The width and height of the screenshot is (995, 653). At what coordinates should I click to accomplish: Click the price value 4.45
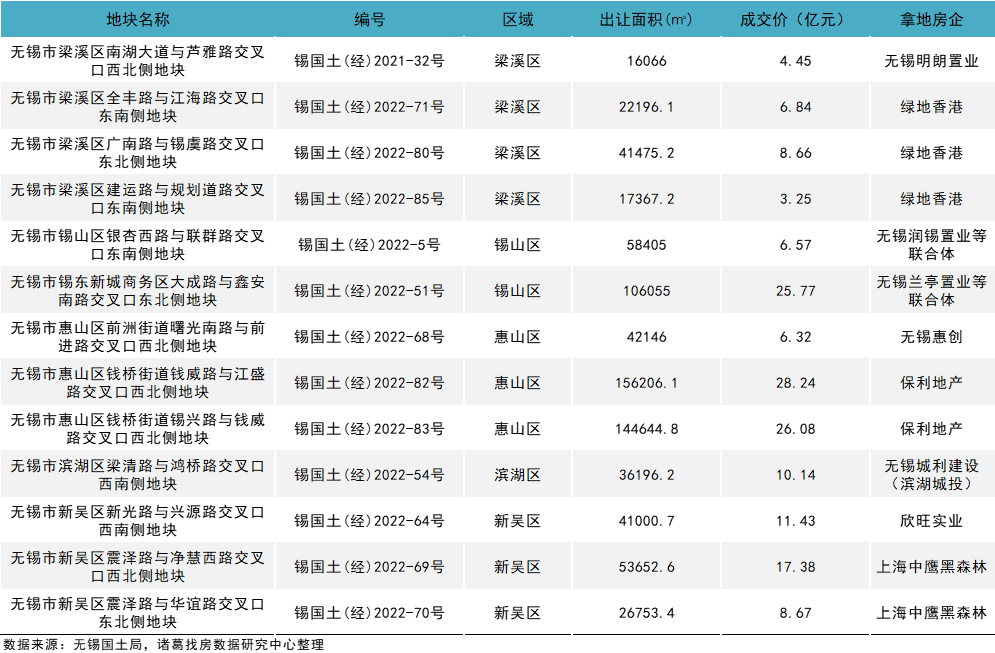pyautogui.click(x=795, y=61)
